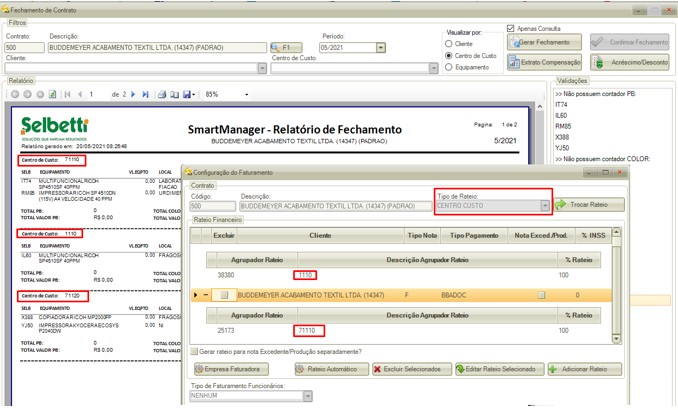Click the report viewer scroll up arrow
This screenshot has width=678, height=410.
540,106
